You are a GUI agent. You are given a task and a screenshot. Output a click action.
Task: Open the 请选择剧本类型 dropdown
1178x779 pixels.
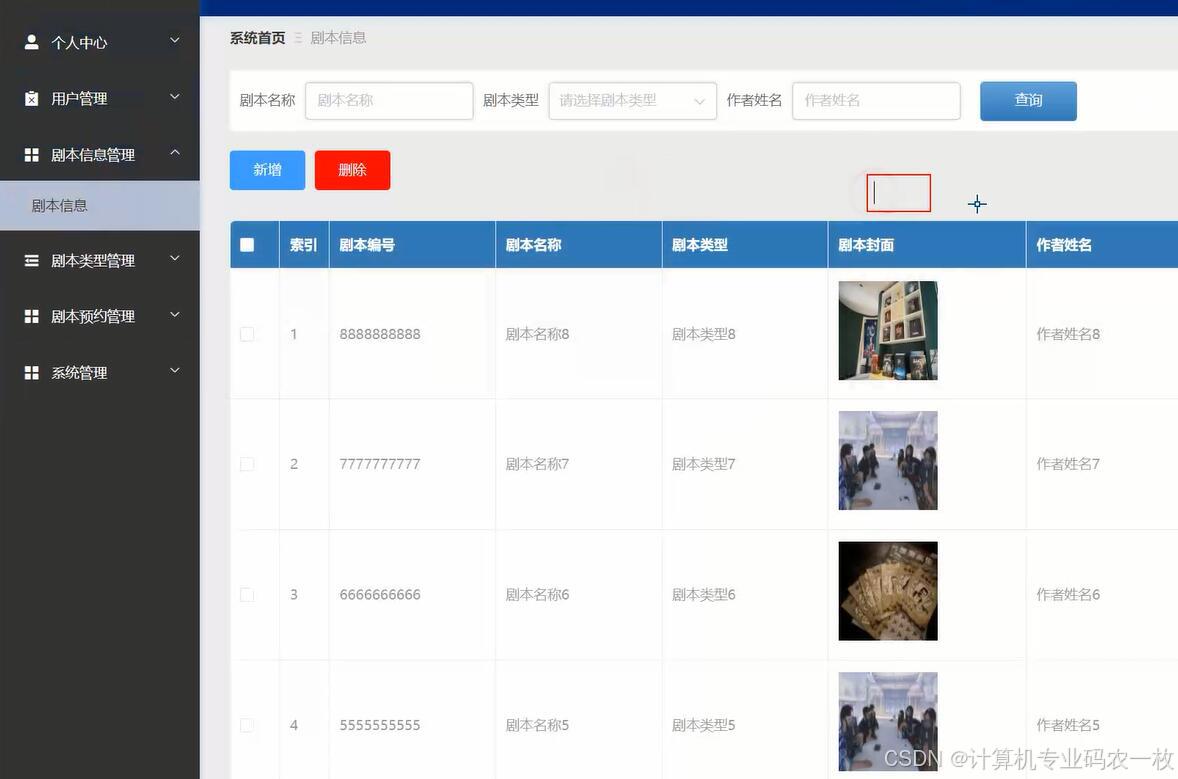(632, 100)
